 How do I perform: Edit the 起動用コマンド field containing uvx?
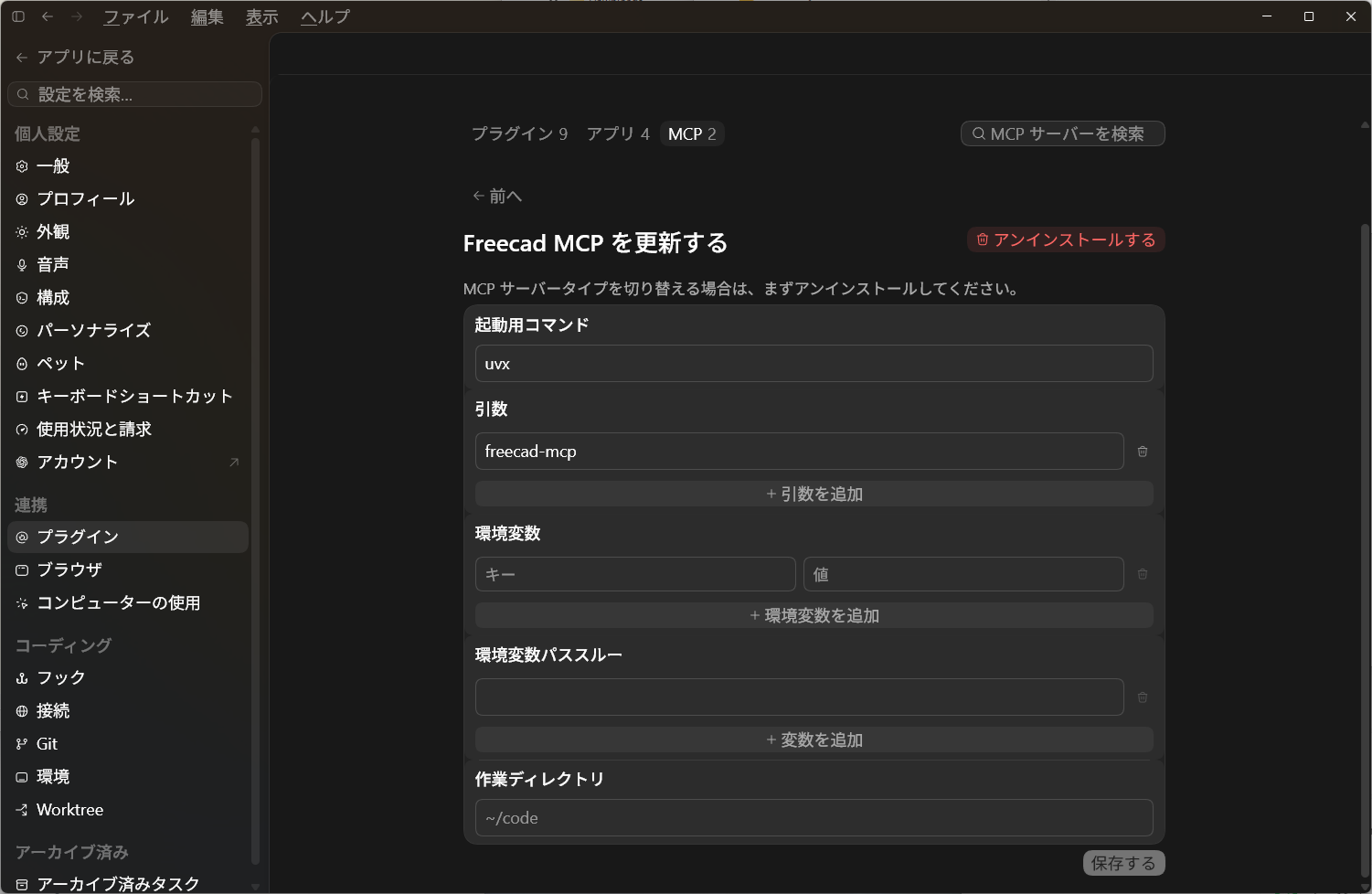pyautogui.click(x=814, y=363)
